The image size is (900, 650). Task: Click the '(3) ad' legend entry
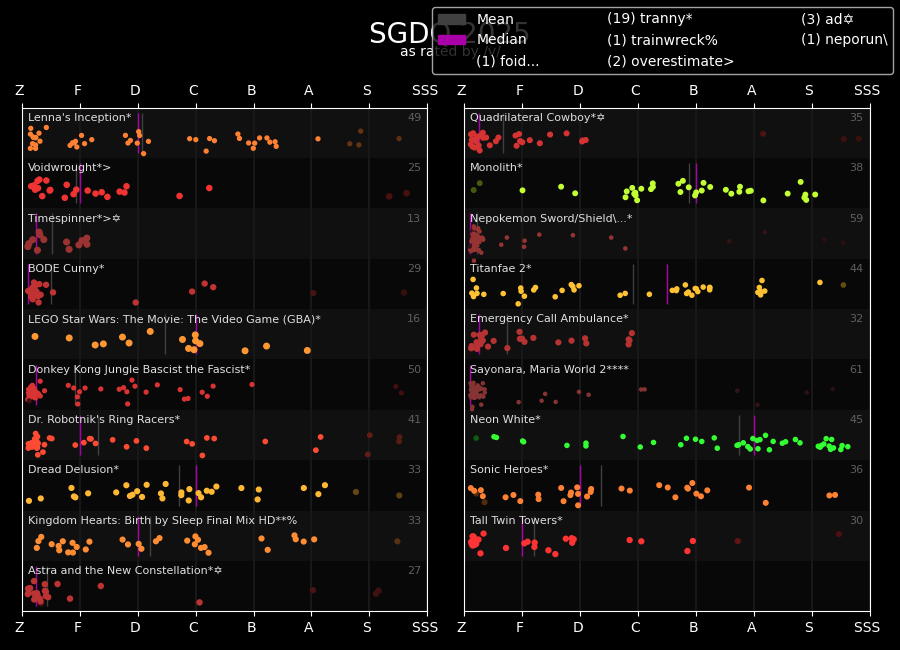[827, 19]
